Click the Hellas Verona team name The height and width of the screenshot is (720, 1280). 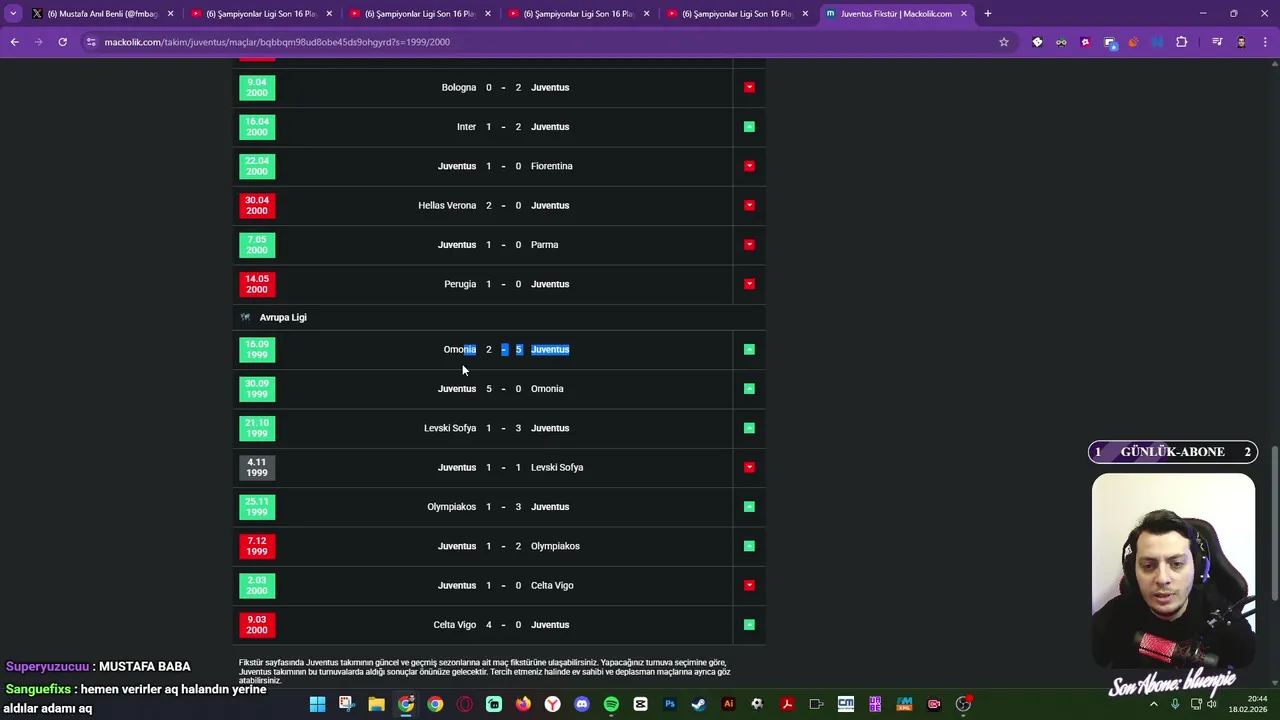447,205
